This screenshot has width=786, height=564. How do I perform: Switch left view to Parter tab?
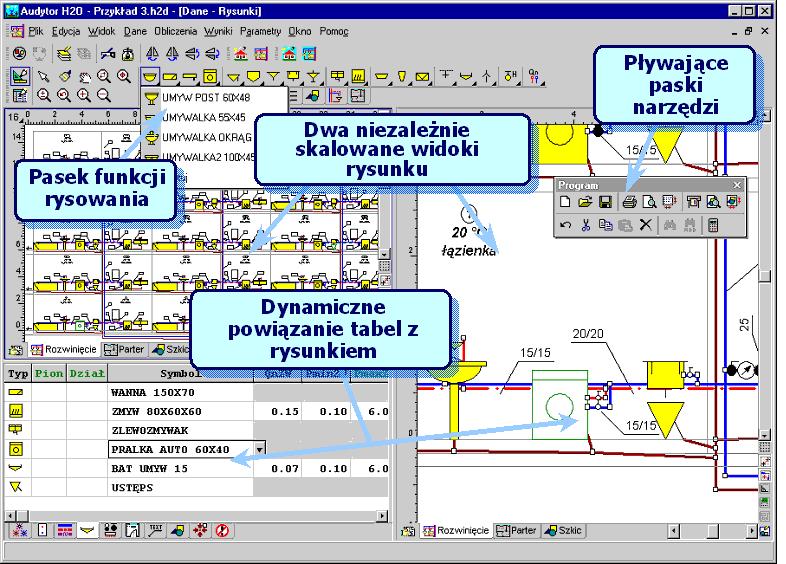click(x=124, y=349)
